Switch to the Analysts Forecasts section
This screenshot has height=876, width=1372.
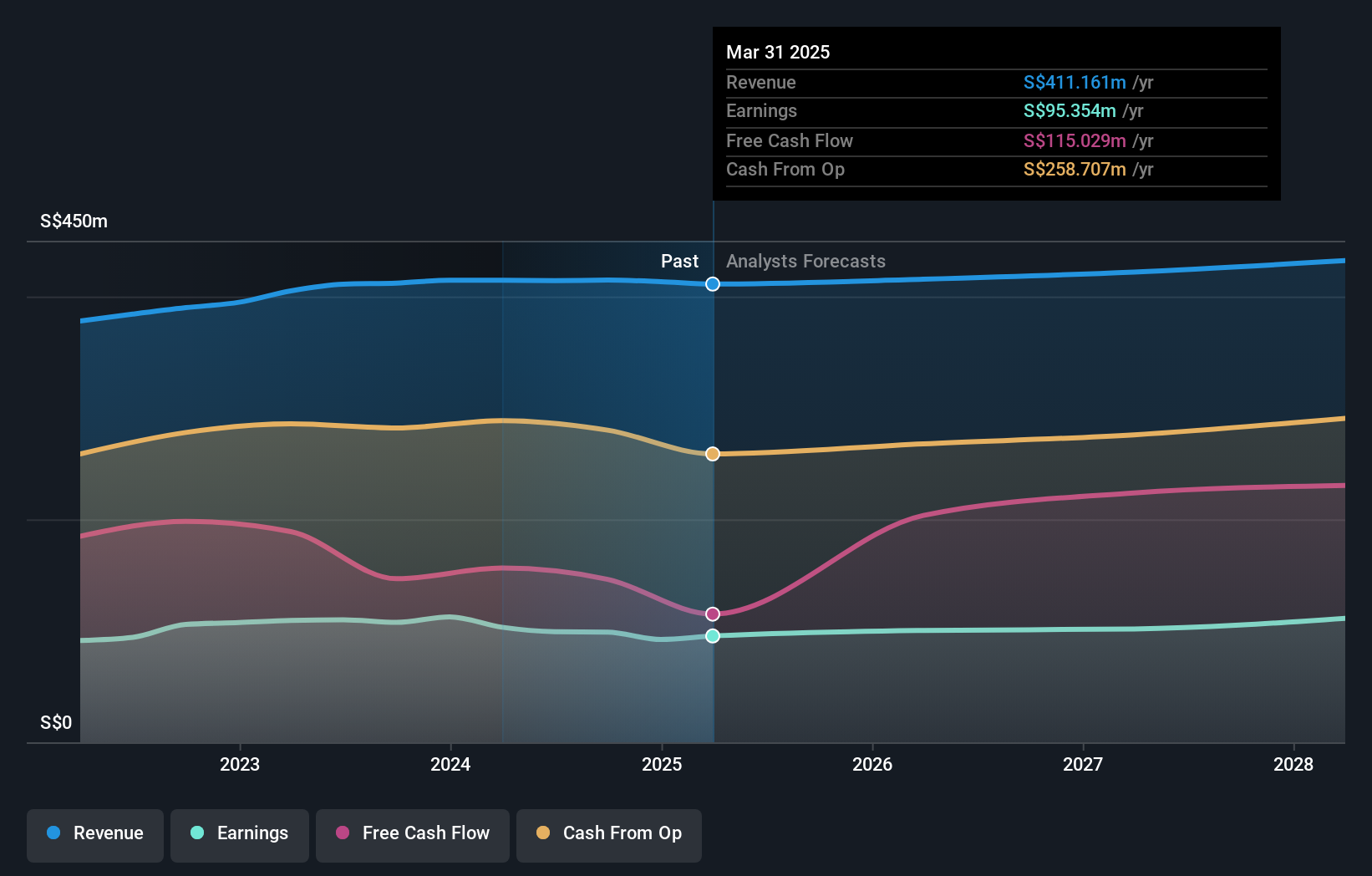[x=805, y=261]
